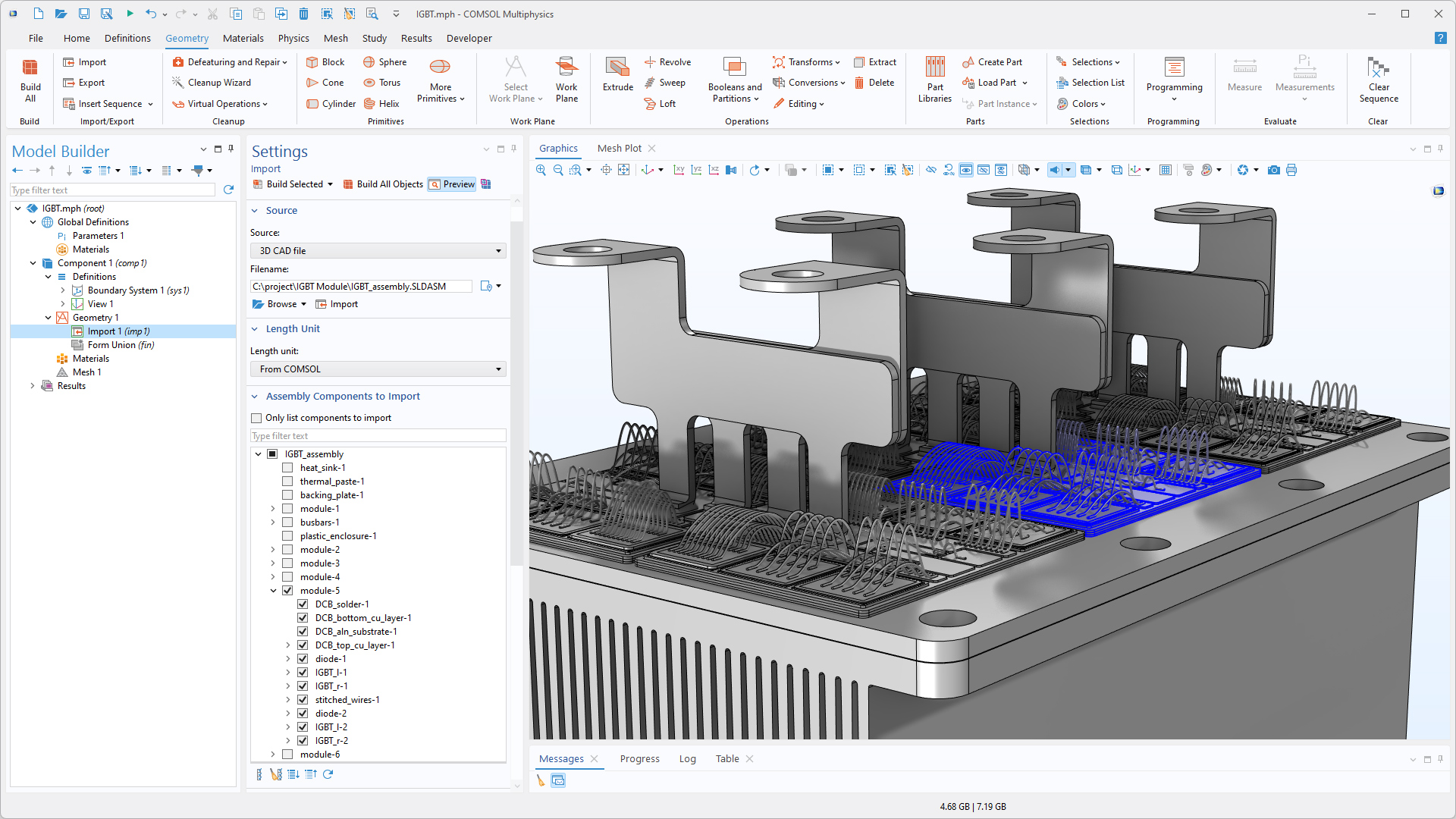Expand the module-6 tree node
Screen dimensions: 1456x819
(x=273, y=755)
